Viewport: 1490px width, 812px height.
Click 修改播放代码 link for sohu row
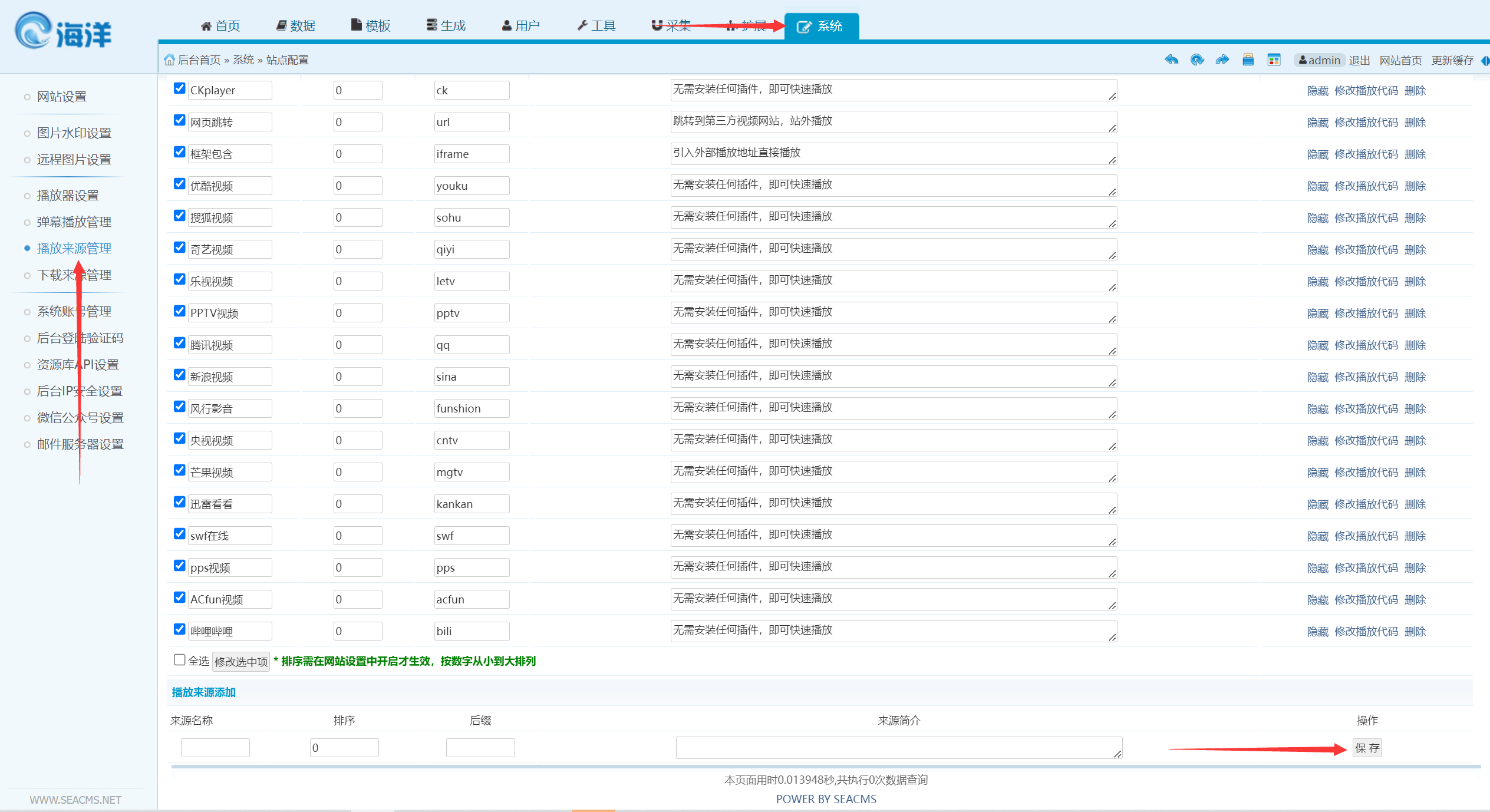pos(1366,218)
